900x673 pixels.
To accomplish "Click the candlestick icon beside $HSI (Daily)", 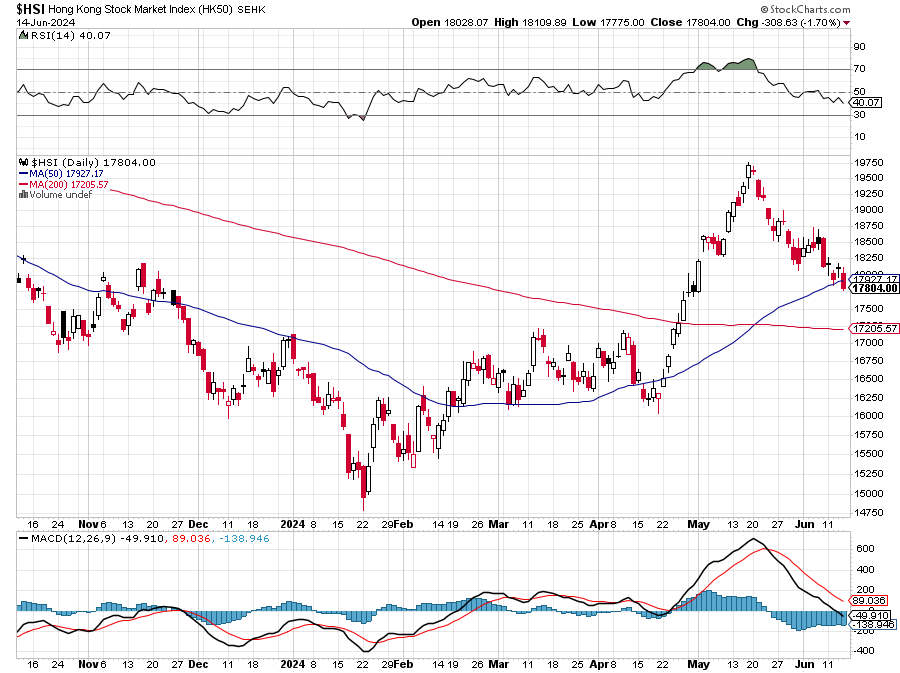I will click(23, 162).
